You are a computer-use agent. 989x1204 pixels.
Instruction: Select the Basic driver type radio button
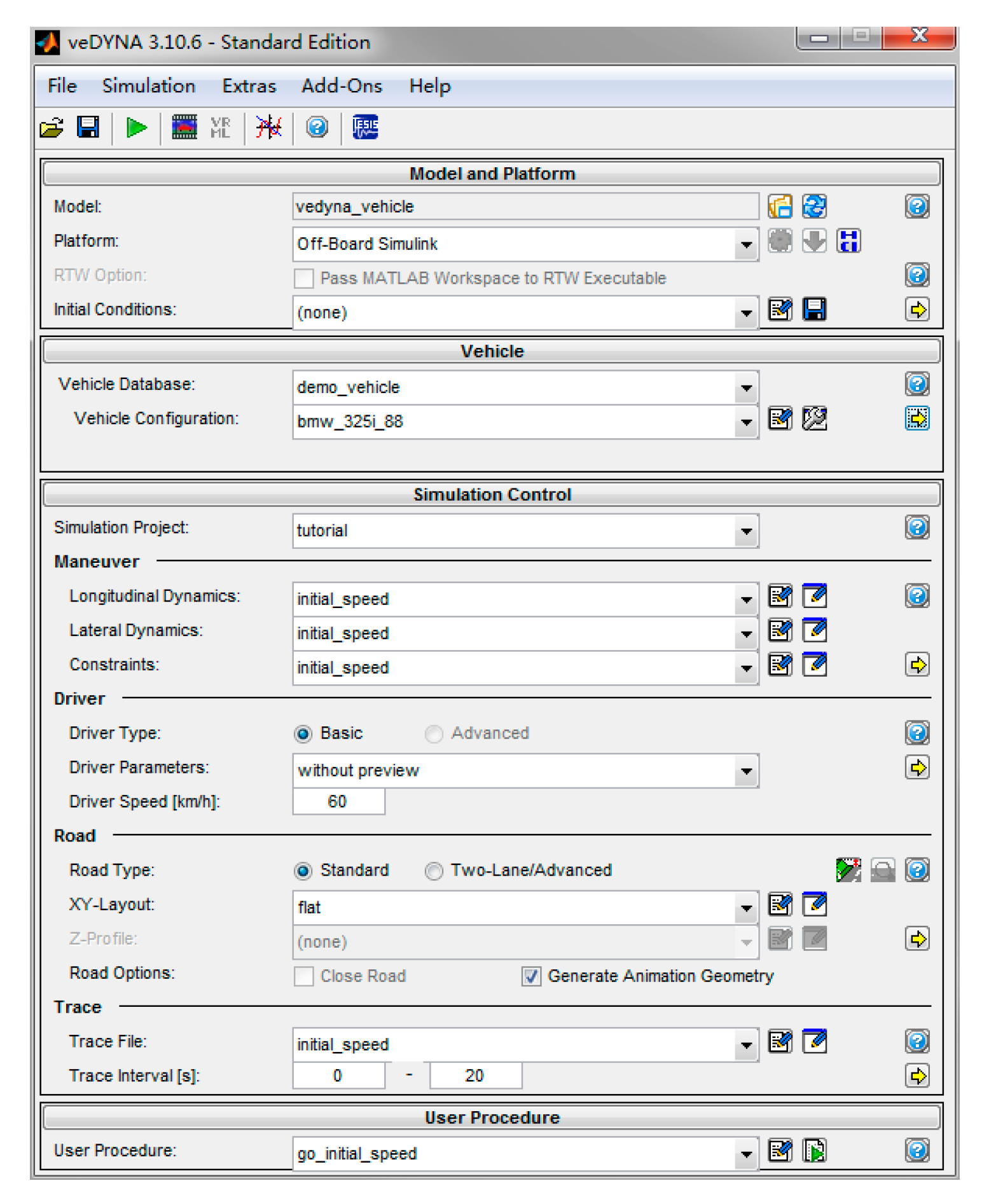coord(303,734)
